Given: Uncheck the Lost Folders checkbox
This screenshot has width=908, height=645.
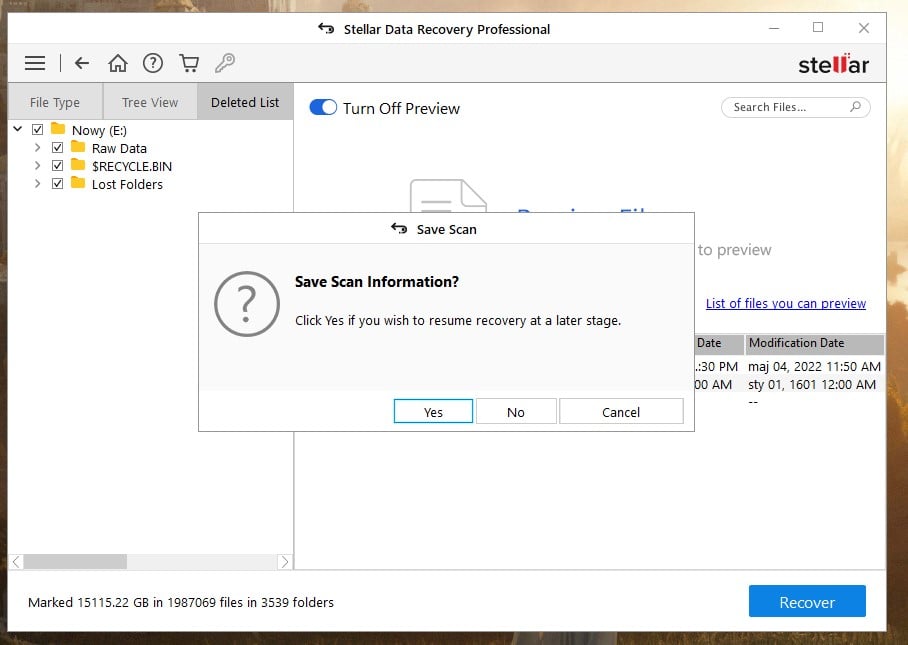Looking at the screenshot, I should click(x=57, y=184).
